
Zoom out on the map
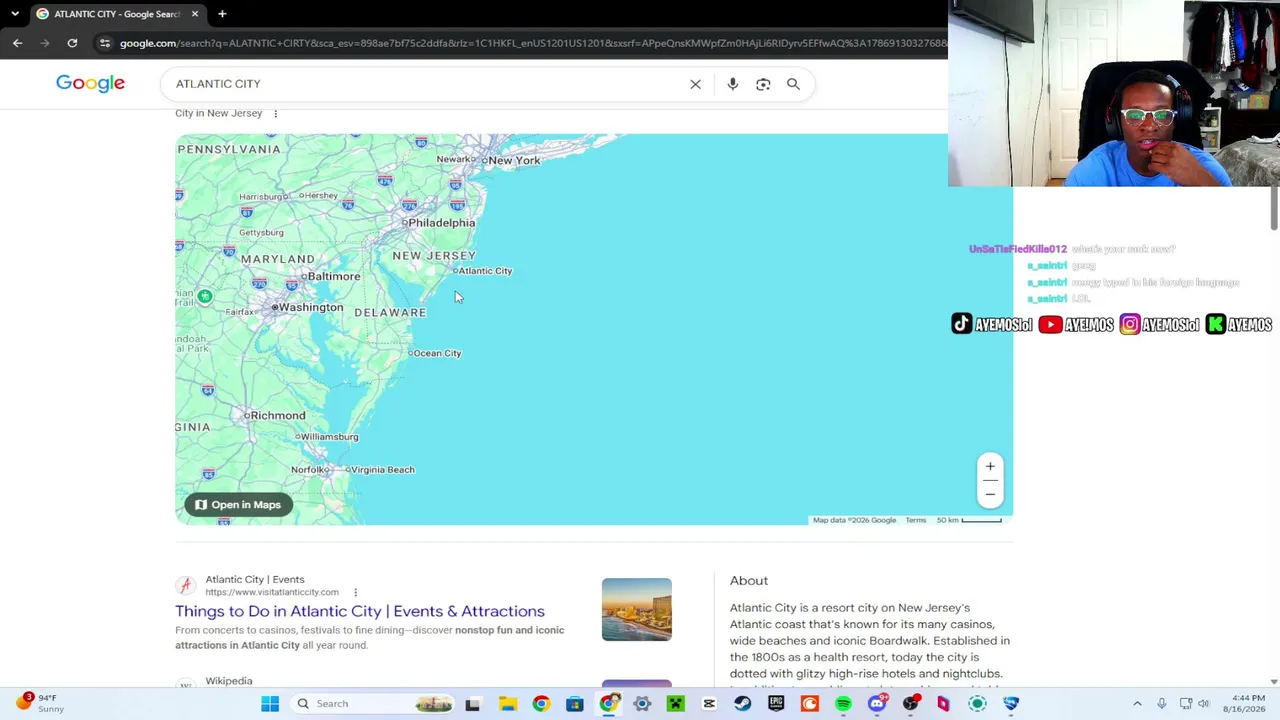tap(990, 494)
